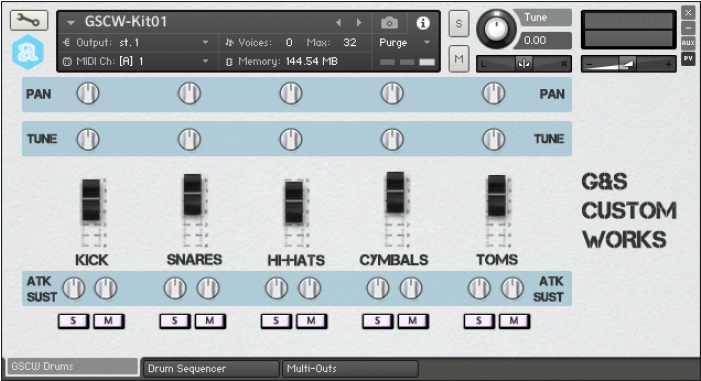The height and width of the screenshot is (381, 701).
Task: Go to next instrument preset arrow
Action: pyautogui.click(x=359, y=22)
